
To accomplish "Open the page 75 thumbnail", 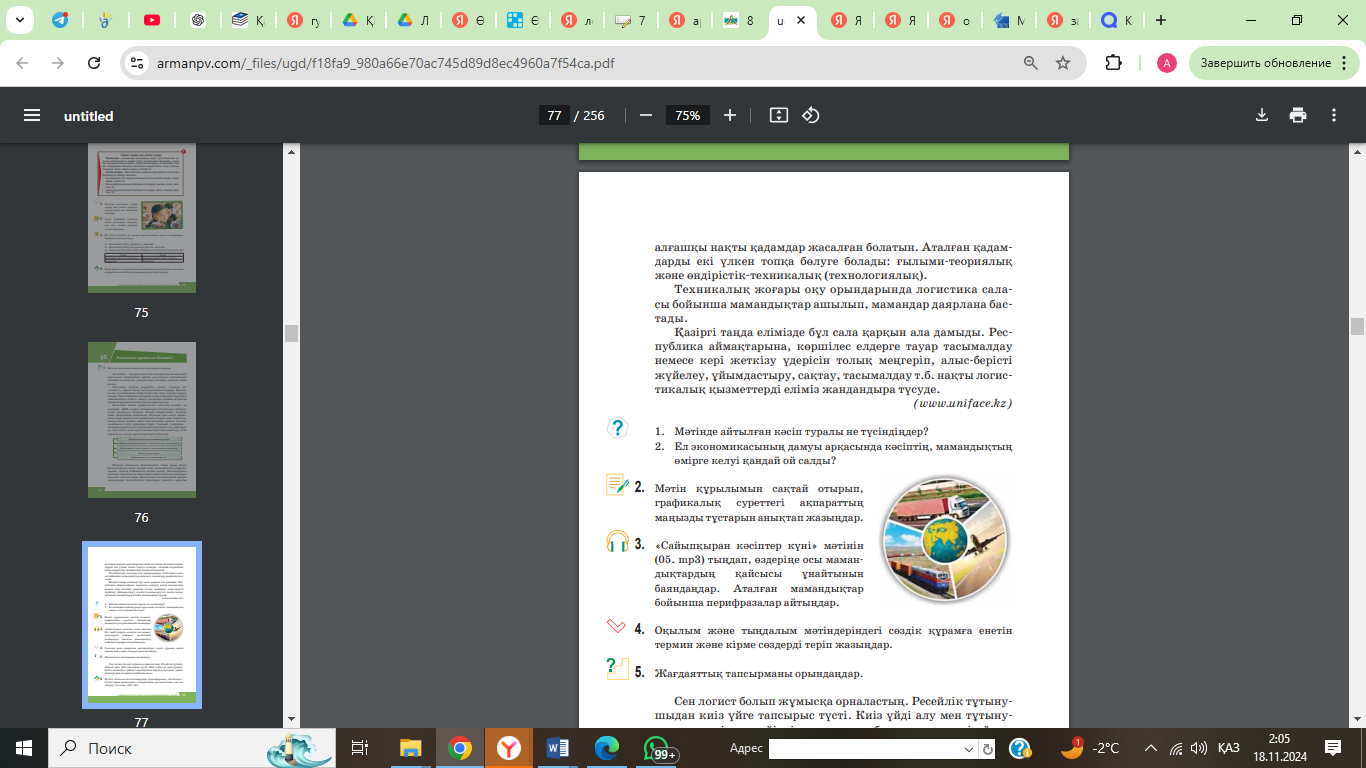I will coord(141,218).
